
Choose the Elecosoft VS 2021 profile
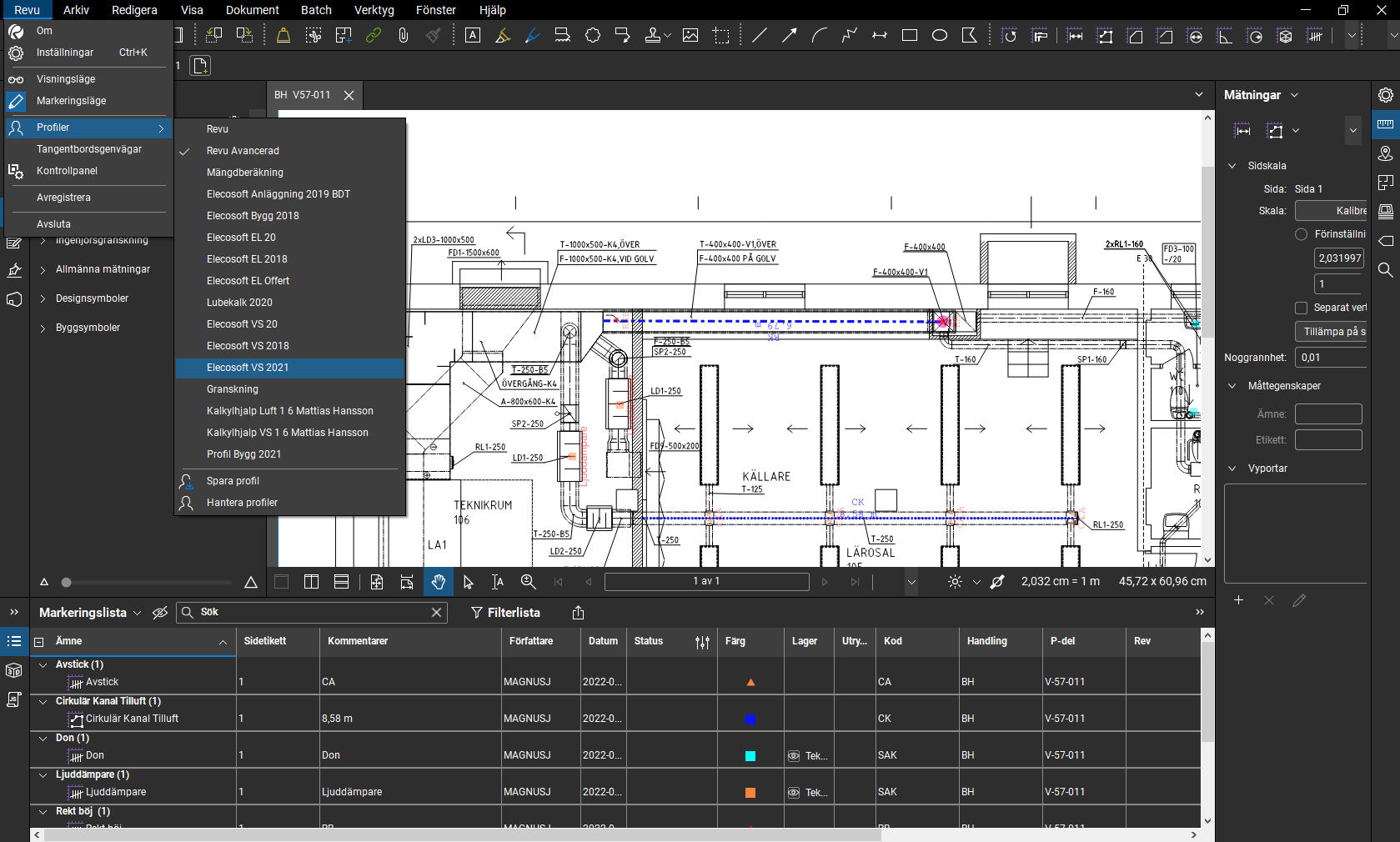tap(248, 368)
